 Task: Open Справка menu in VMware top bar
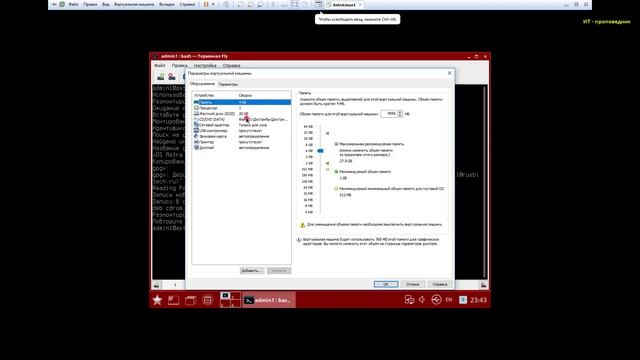(187, 4)
